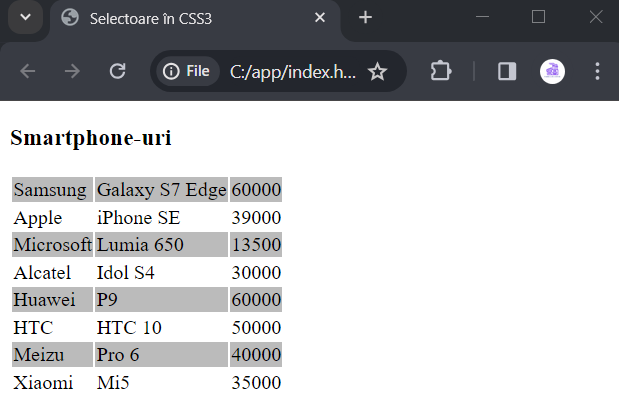Open the profile avatar menu
Viewport: 619px width, 403px height.
coord(552,71)
